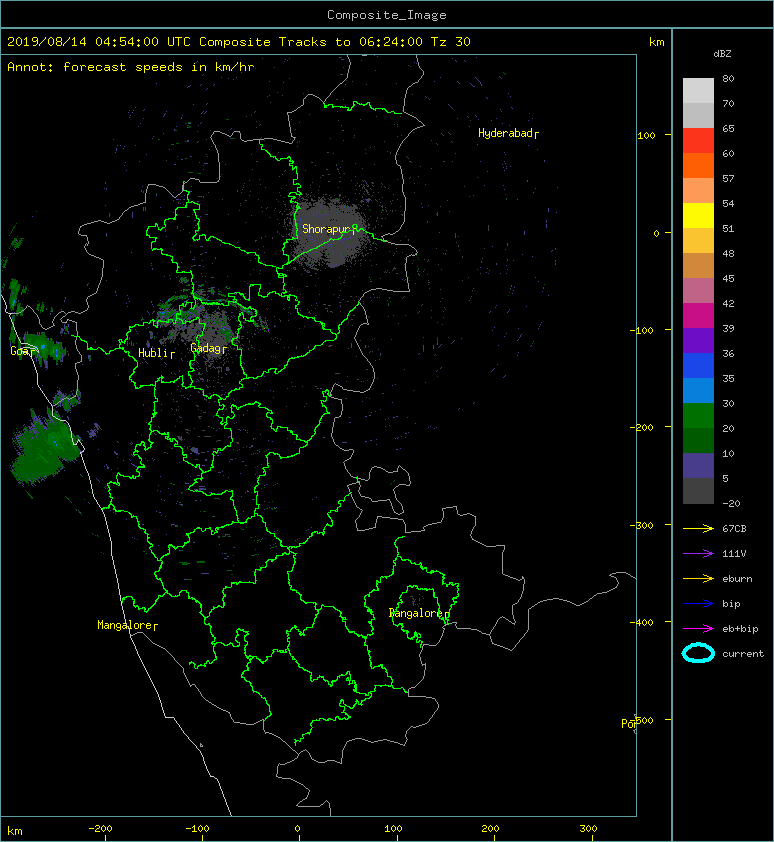Click the eb+bip legend label

click(740, 629)
